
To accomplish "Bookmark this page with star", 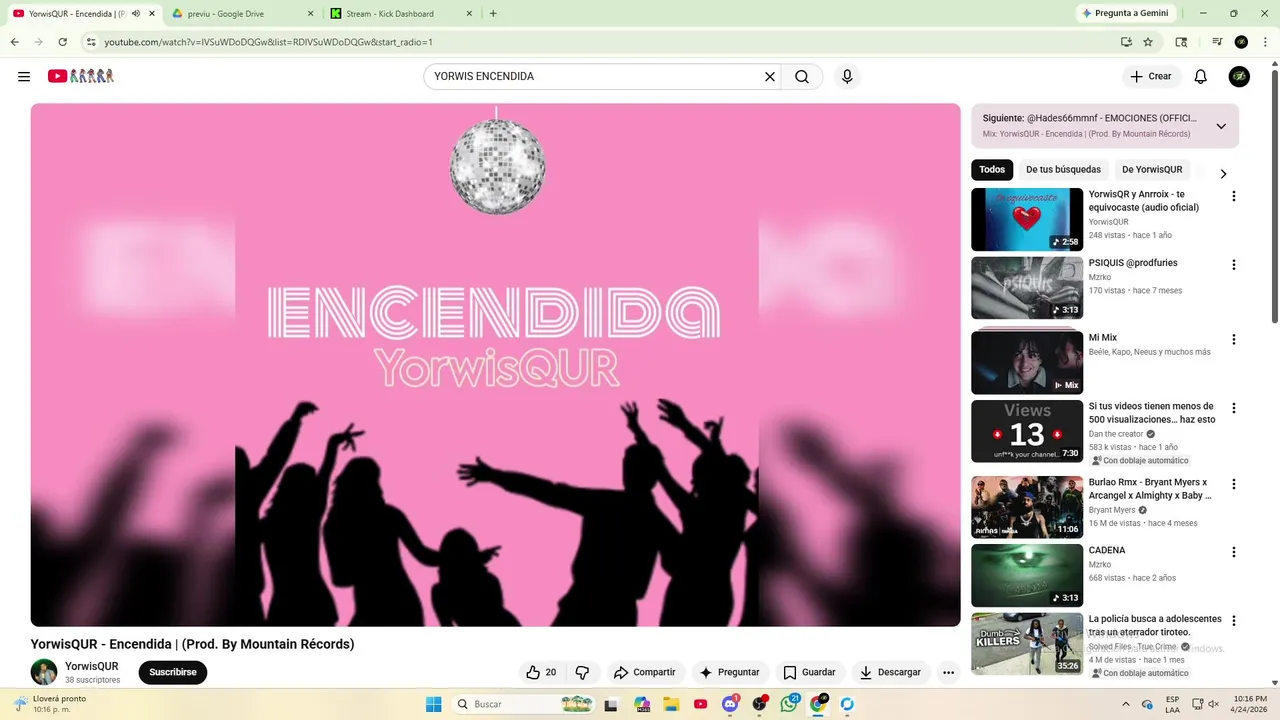I will [1148, 42].
